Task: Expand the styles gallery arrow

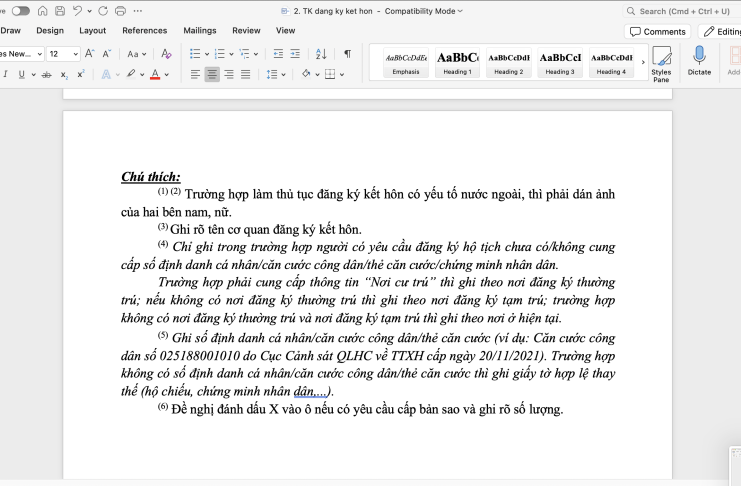Action: [x=643, y=62]
